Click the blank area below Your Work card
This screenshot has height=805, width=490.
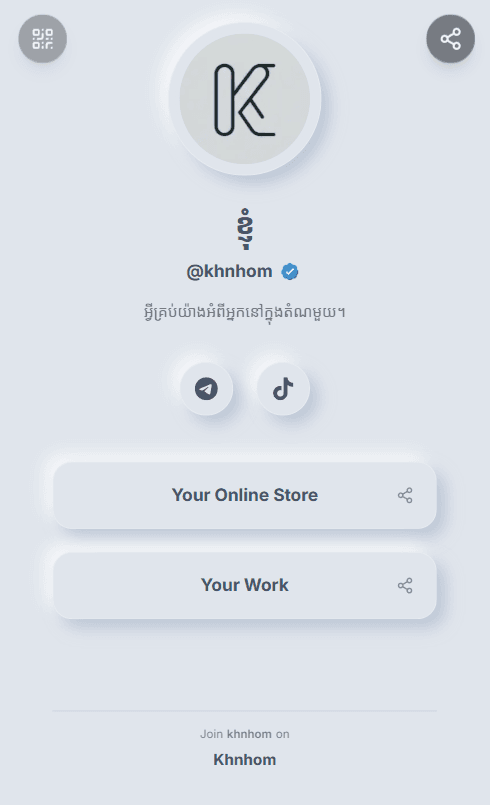pos(245,665)
